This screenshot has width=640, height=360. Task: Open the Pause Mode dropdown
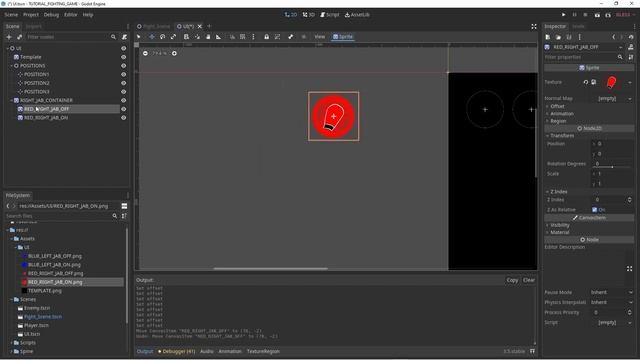click(612, 292)
